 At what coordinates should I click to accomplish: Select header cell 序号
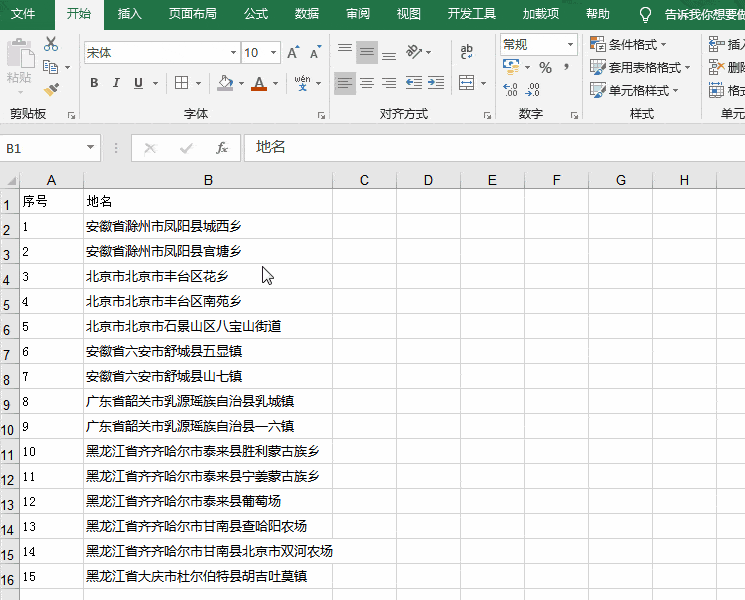click(51, 201)
